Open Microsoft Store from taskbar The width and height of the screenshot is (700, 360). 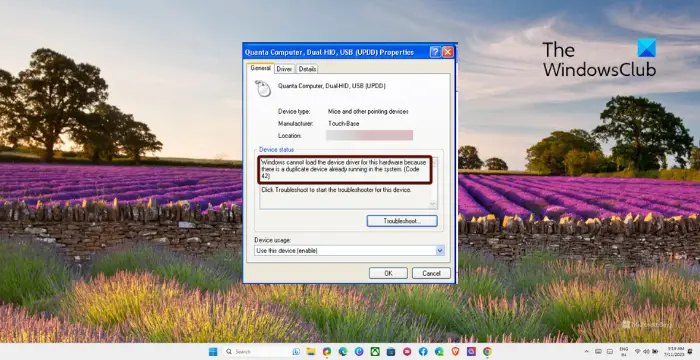point(391,352)
